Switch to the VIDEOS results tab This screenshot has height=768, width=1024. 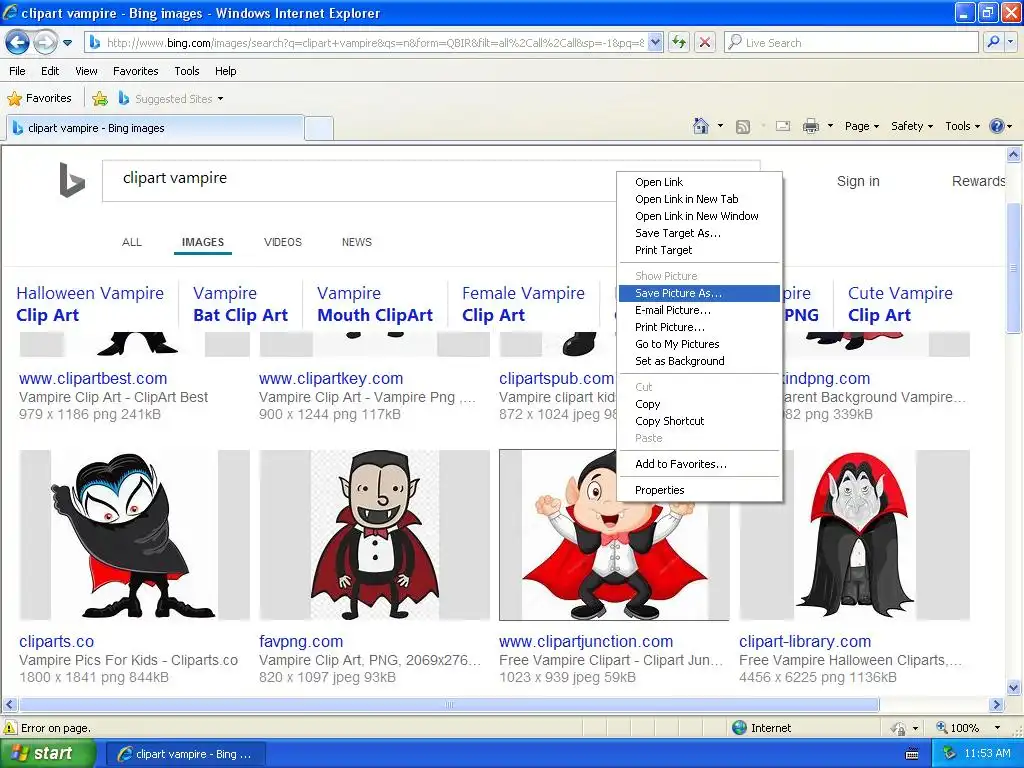point(283,242)
